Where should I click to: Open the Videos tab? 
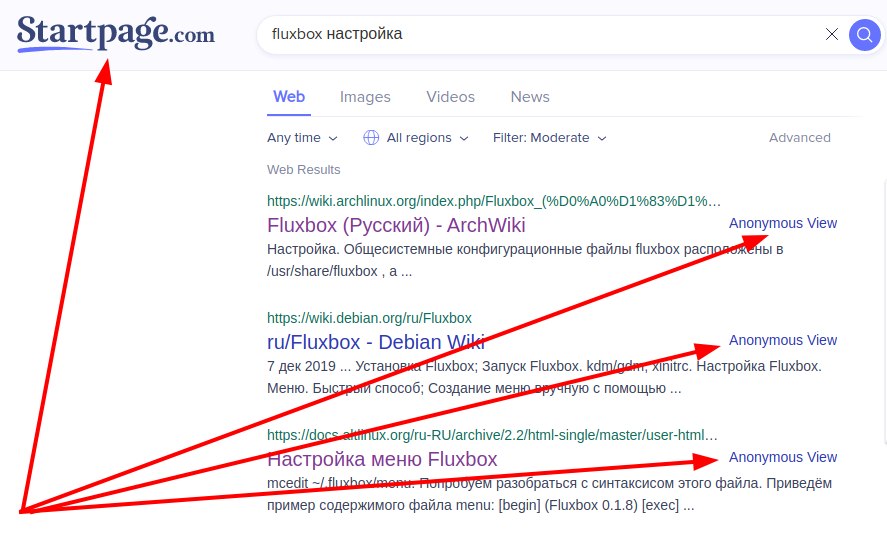(451, 97)
